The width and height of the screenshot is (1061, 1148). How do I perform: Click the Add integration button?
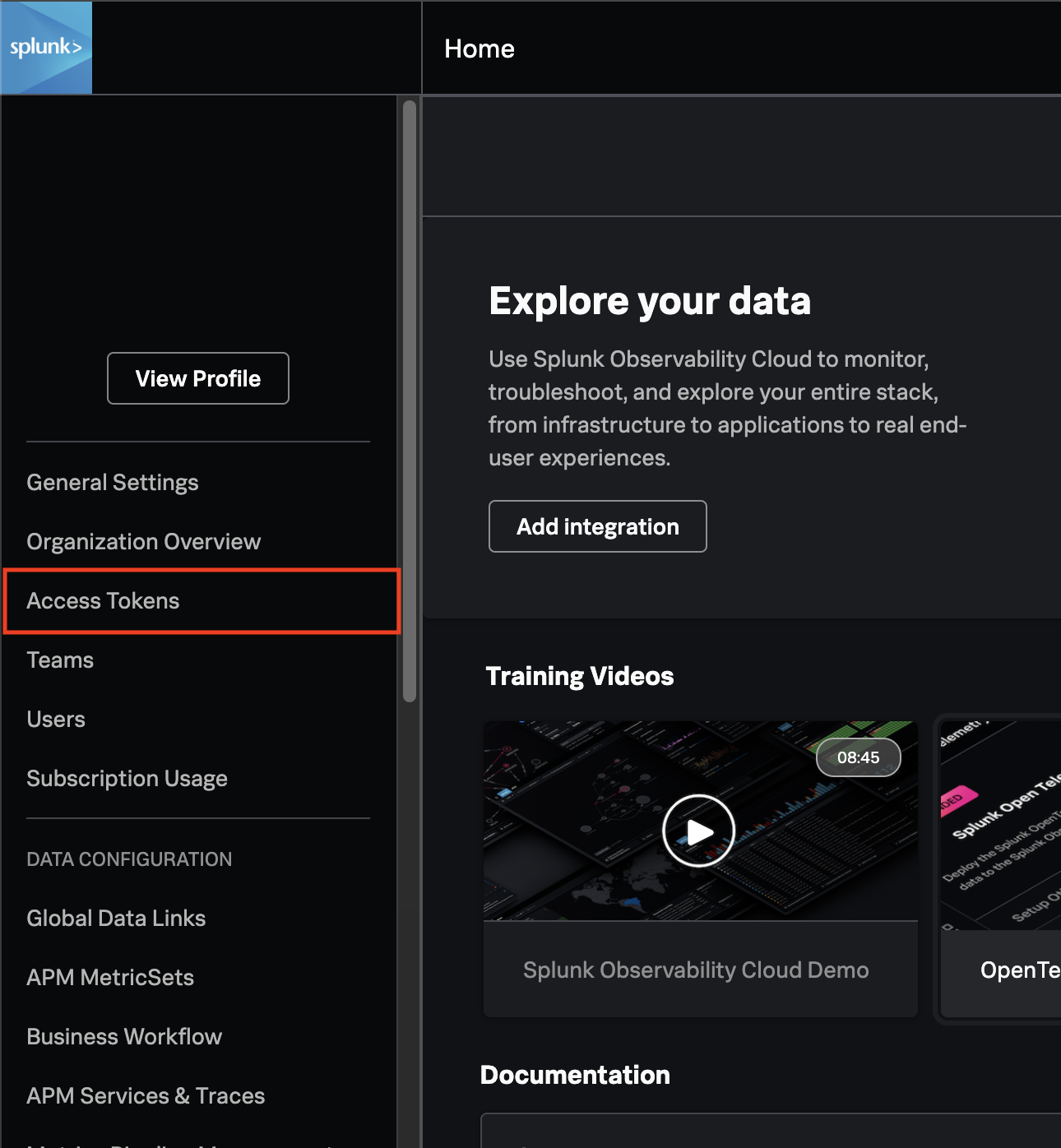[x=598, y=526]
